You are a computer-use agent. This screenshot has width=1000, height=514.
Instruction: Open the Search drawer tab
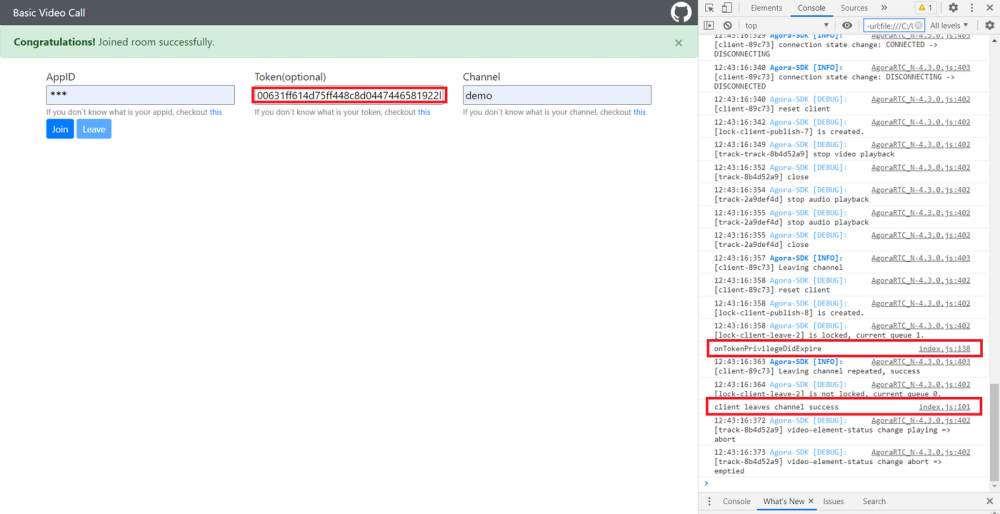[x=874, y=501]
